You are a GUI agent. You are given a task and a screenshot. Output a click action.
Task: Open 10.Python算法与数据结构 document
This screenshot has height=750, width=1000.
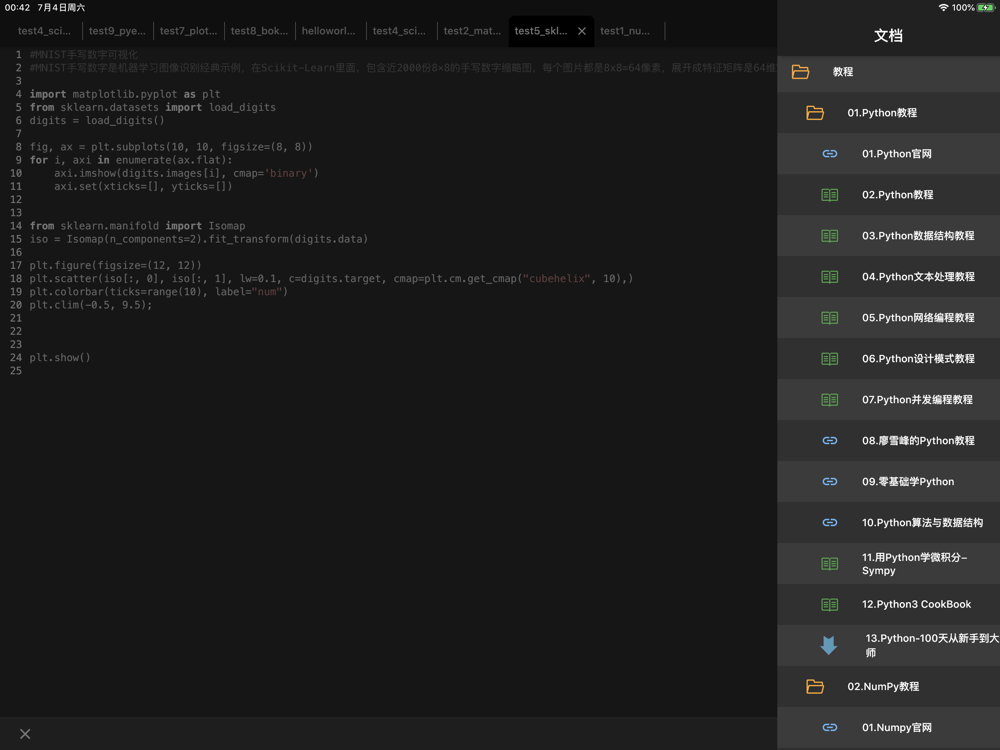point(921,523)
